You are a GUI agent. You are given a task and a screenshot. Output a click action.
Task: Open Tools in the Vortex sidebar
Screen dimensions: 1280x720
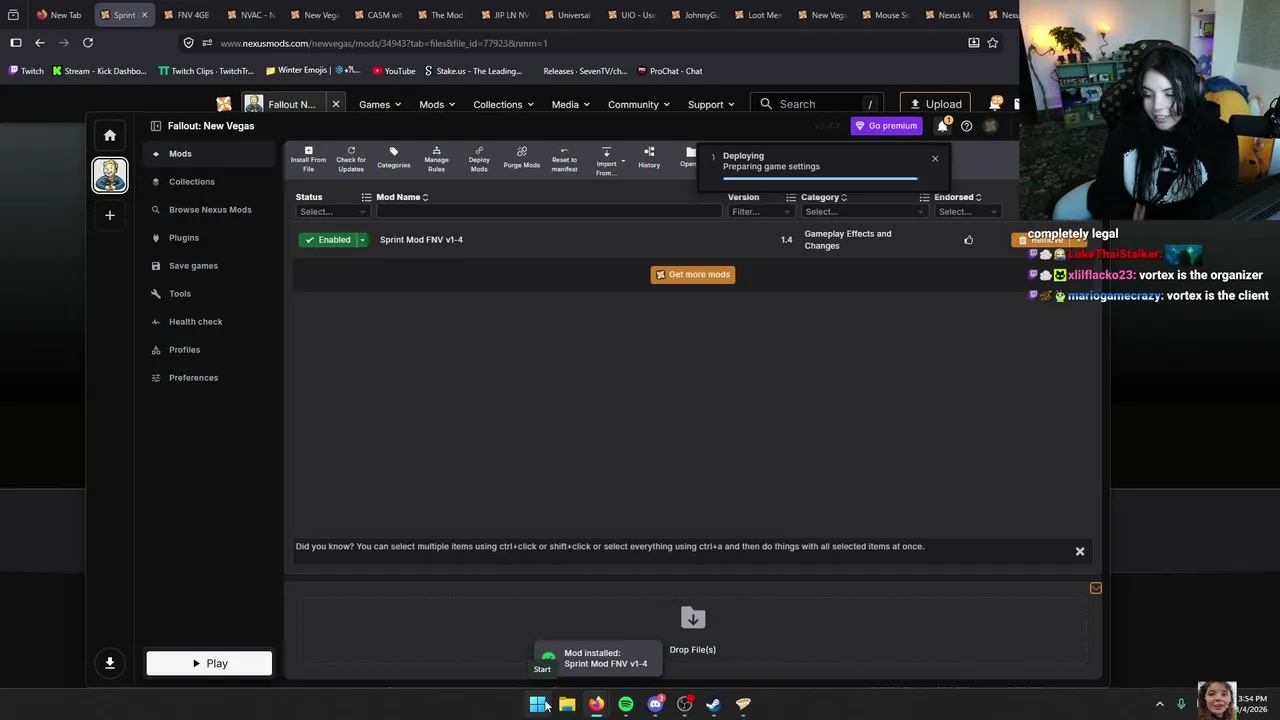click(x=210, y=294)
